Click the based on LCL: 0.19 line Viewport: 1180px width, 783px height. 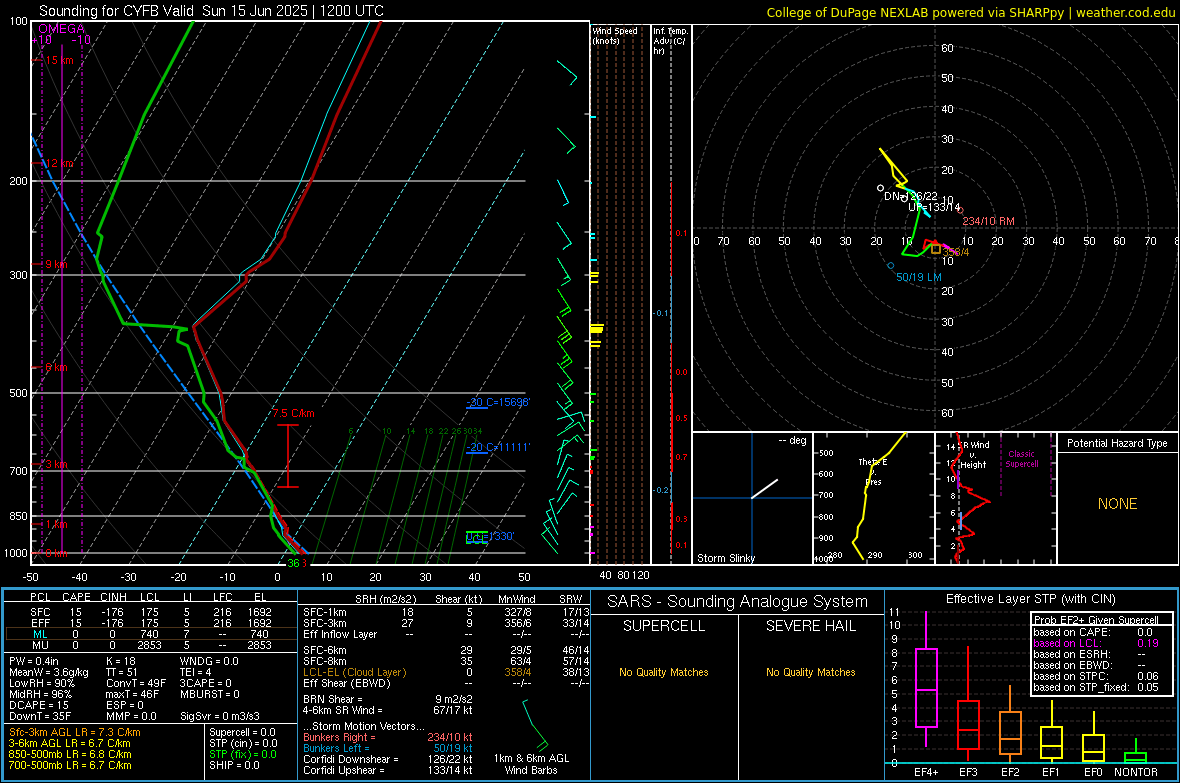click(1096, 643)
